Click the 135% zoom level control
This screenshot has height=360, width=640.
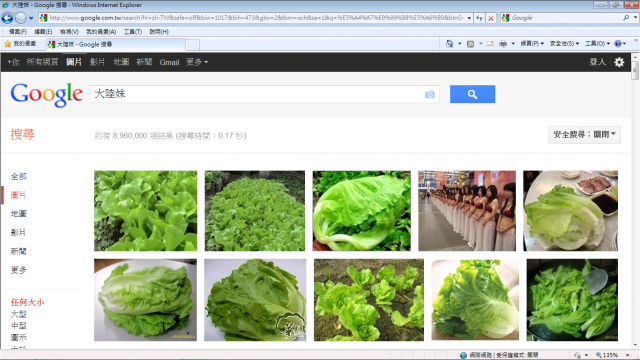pyautogui.click(x=613, y=355)
